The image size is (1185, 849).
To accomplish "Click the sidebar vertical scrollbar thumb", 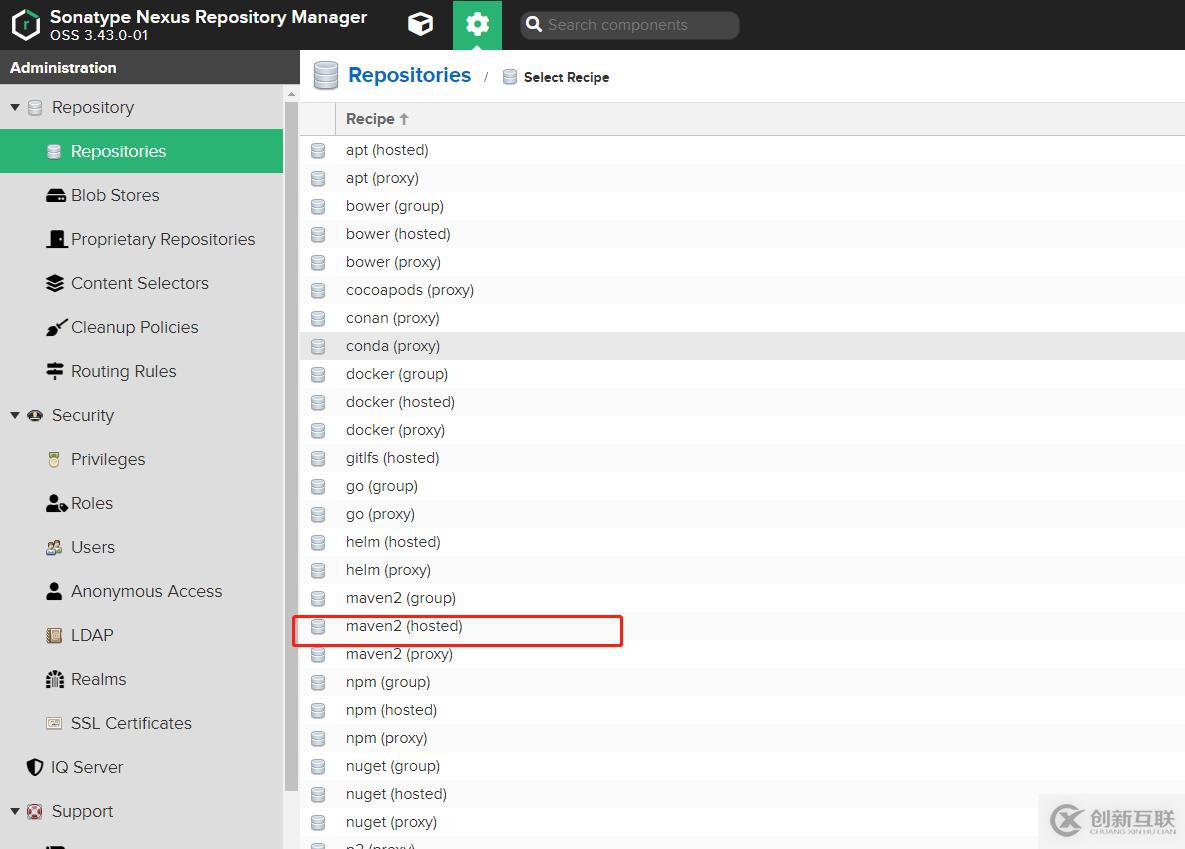I will click(x=292, y=446).
